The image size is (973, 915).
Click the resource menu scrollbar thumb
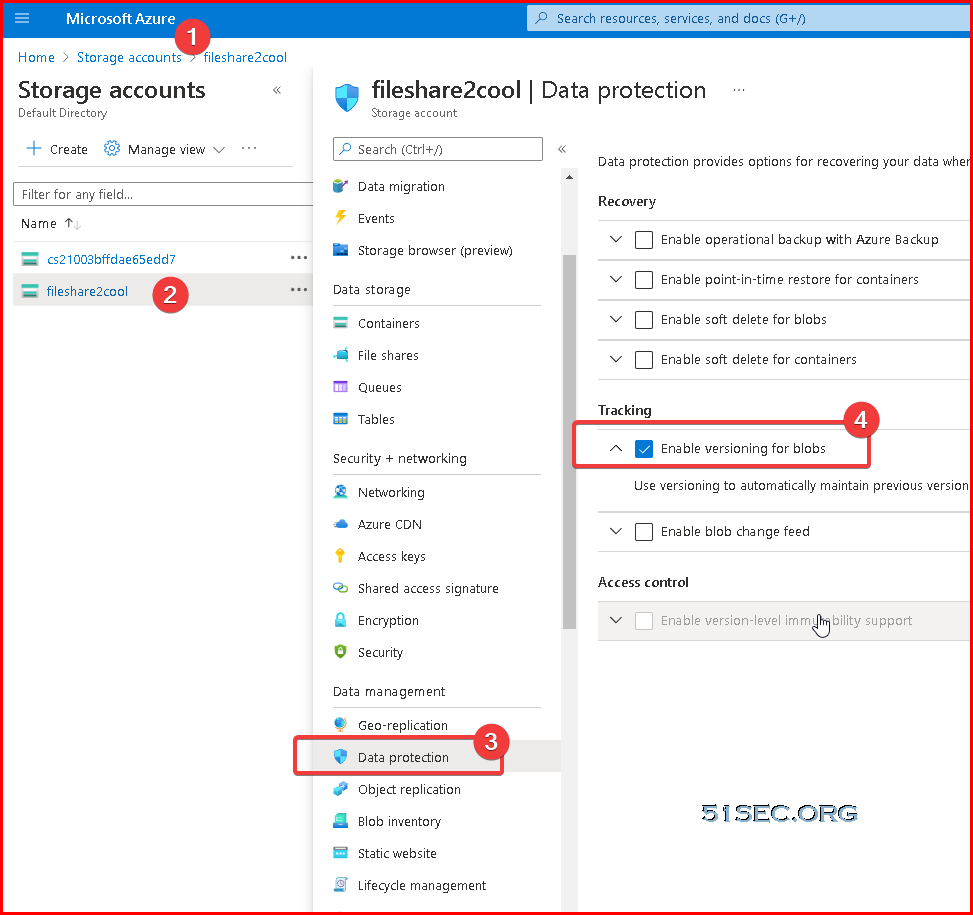(569, 442)
